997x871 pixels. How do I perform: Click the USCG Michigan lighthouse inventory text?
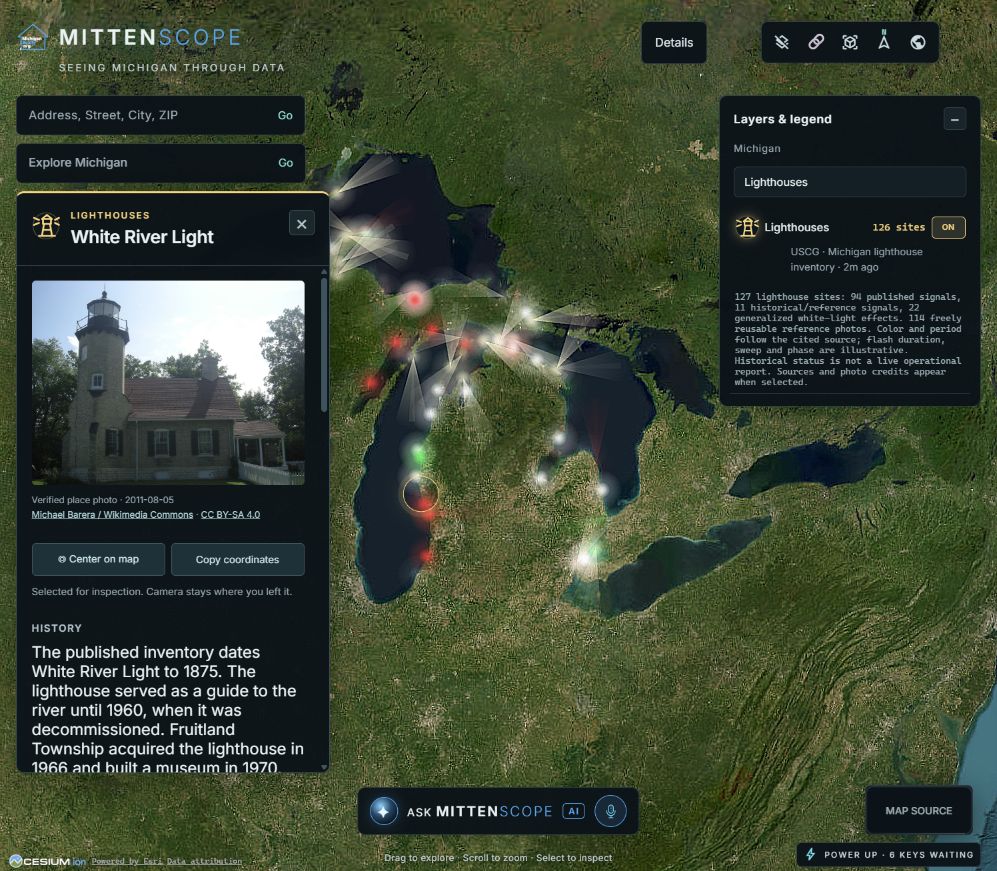[x=856, y=259]
